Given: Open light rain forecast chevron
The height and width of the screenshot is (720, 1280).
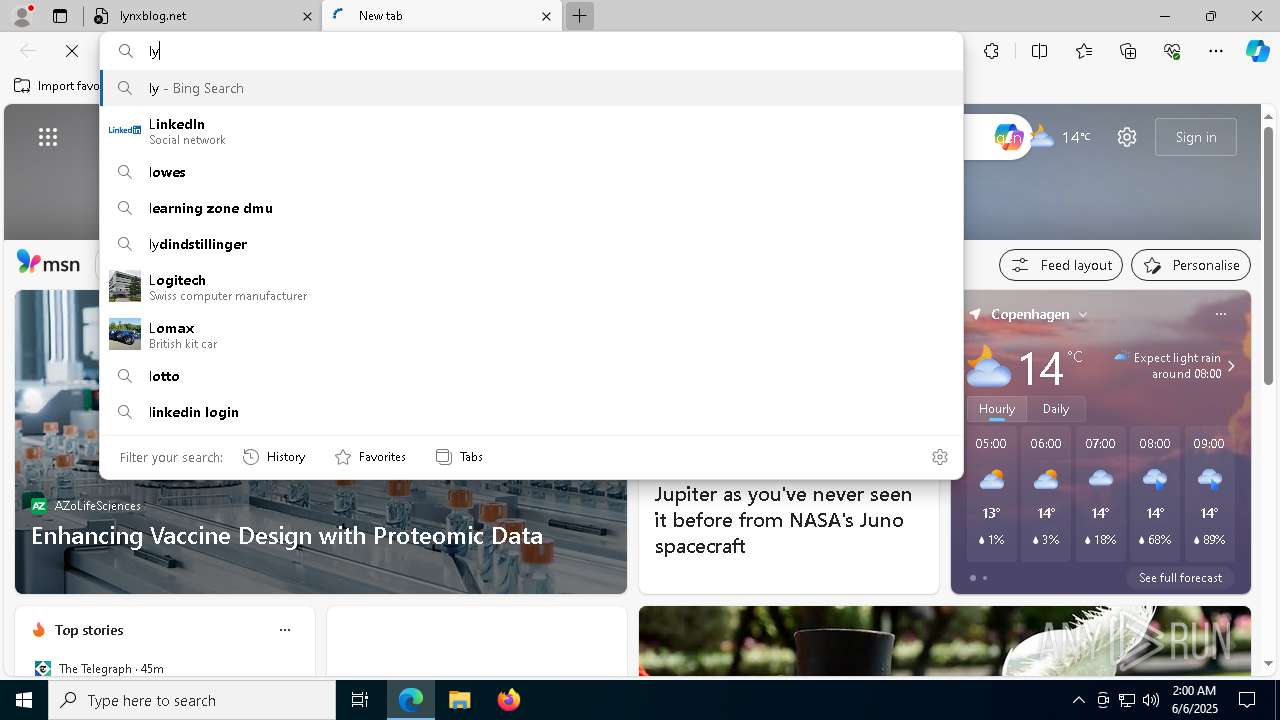Looking at the screenshot, I should point(1231,366).
